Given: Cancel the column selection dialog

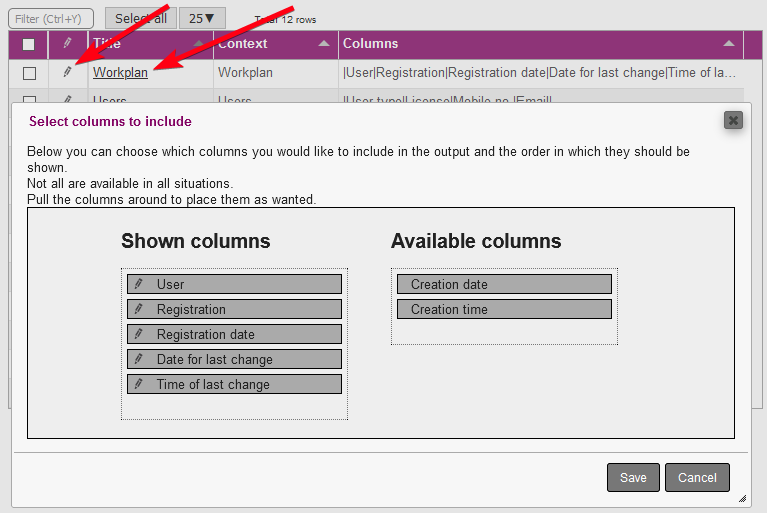Looking at the screenshot, I should 697,478.
